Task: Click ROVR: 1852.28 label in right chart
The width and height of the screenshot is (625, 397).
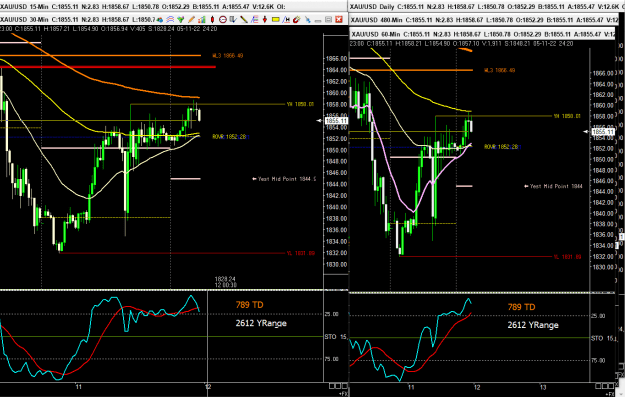Action: coord(502,147)
